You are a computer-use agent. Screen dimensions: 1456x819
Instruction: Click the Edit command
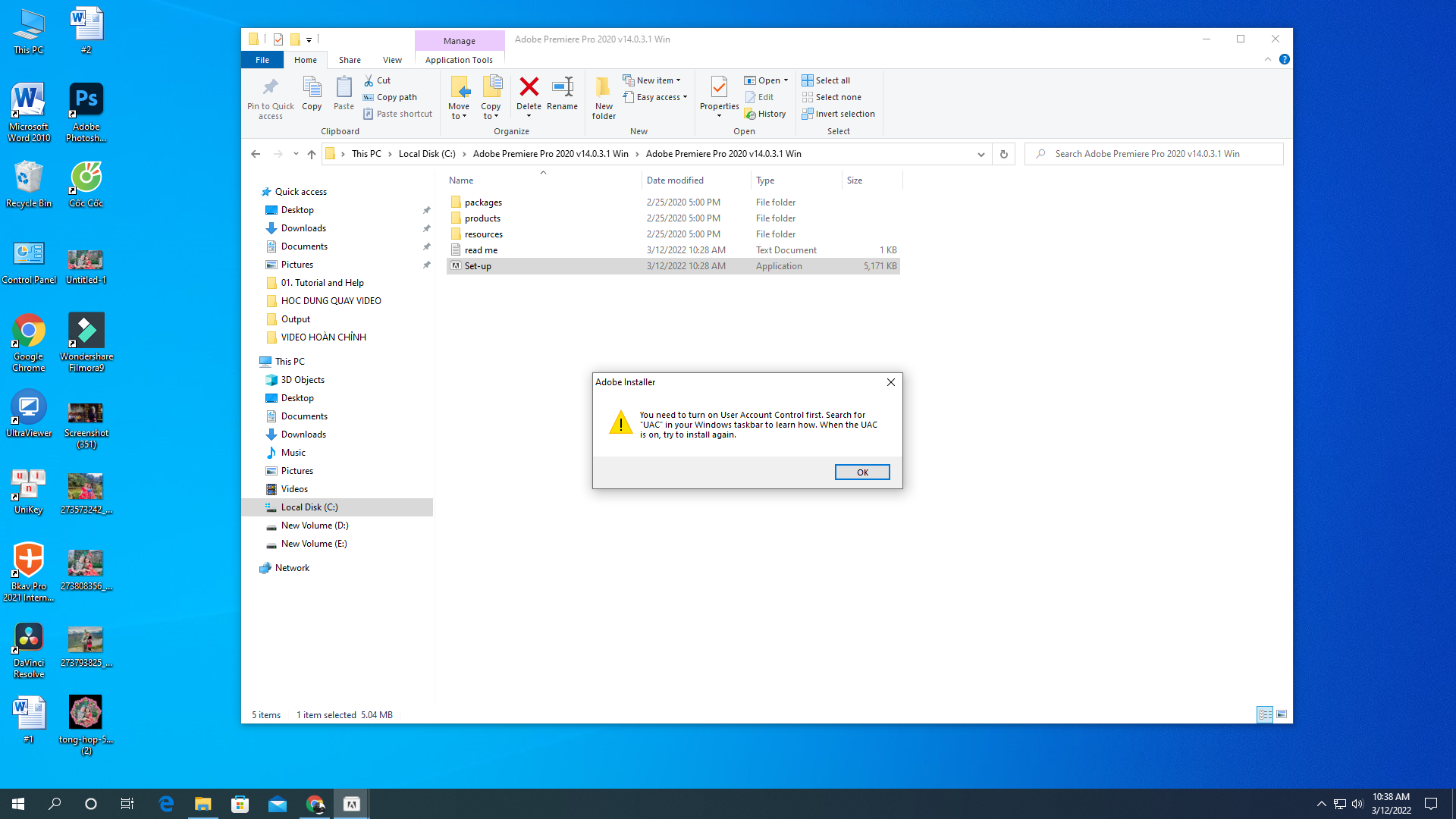(759, 97)
